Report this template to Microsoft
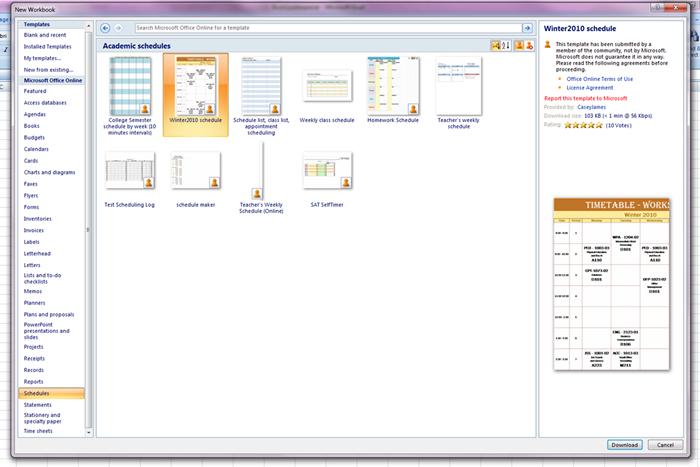 [x=586, y=99]
